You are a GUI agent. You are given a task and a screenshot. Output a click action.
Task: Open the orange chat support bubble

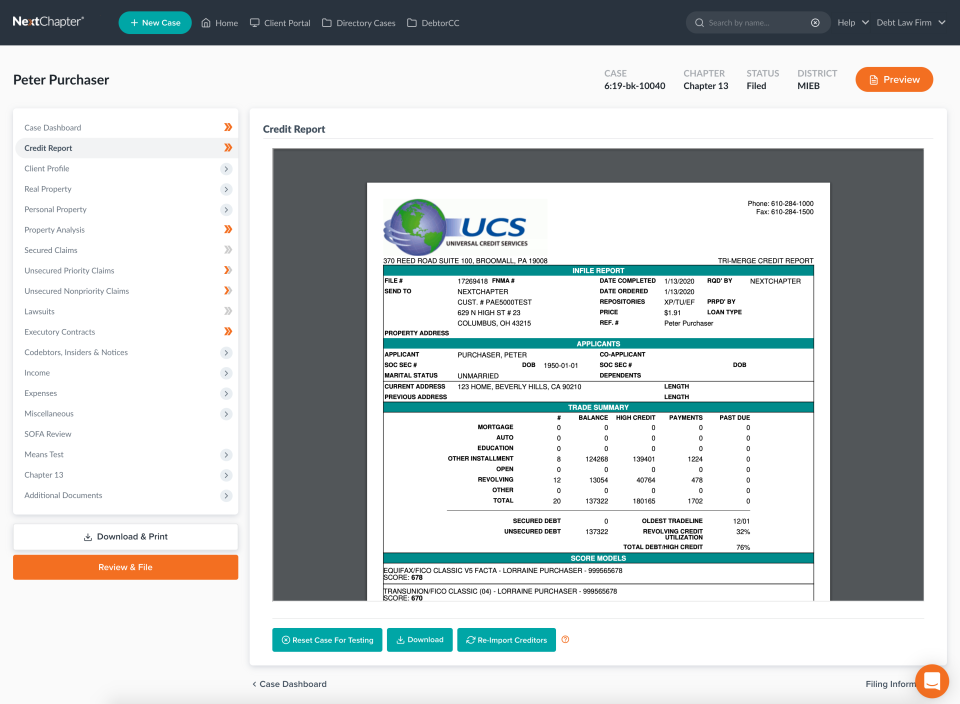point(931,681)
